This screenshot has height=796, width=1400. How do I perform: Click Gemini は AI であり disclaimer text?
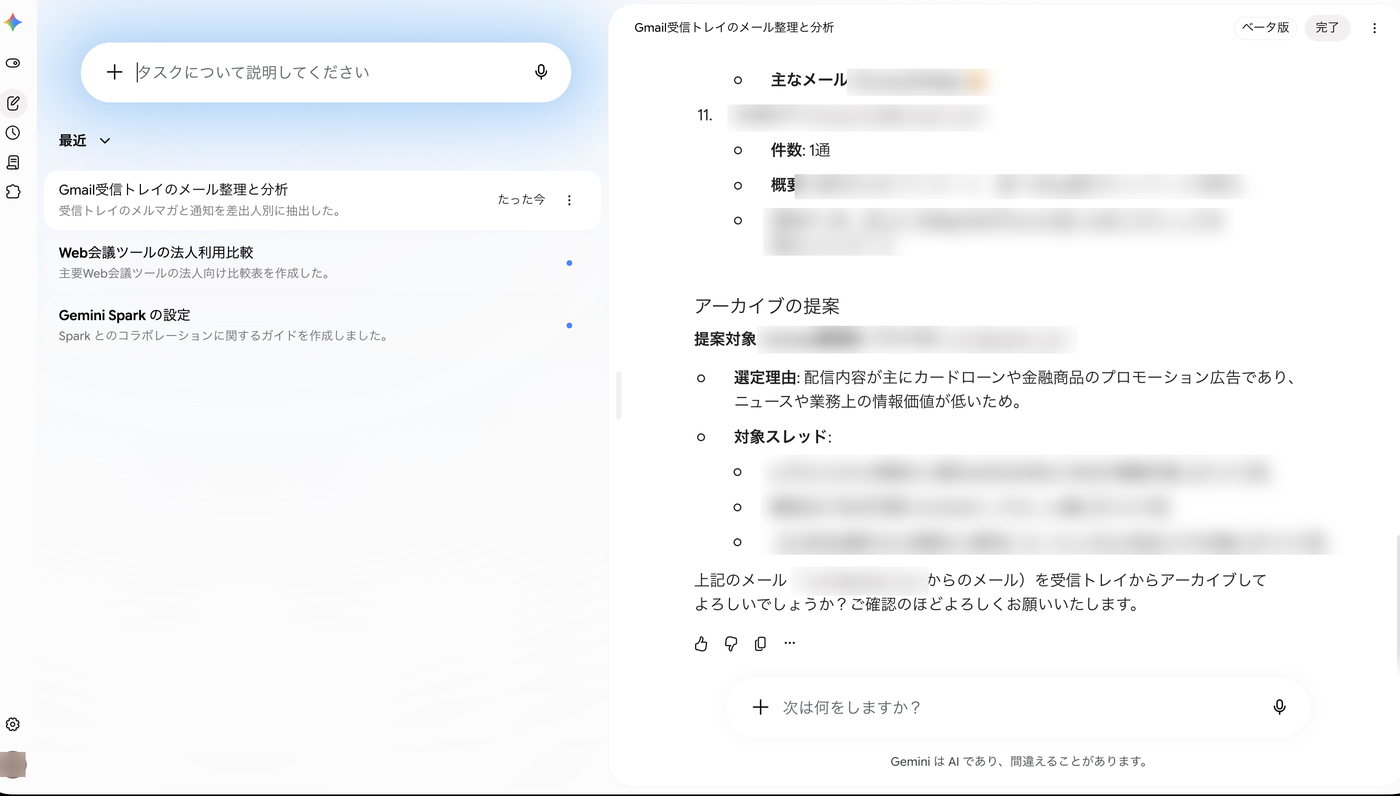1018,761
